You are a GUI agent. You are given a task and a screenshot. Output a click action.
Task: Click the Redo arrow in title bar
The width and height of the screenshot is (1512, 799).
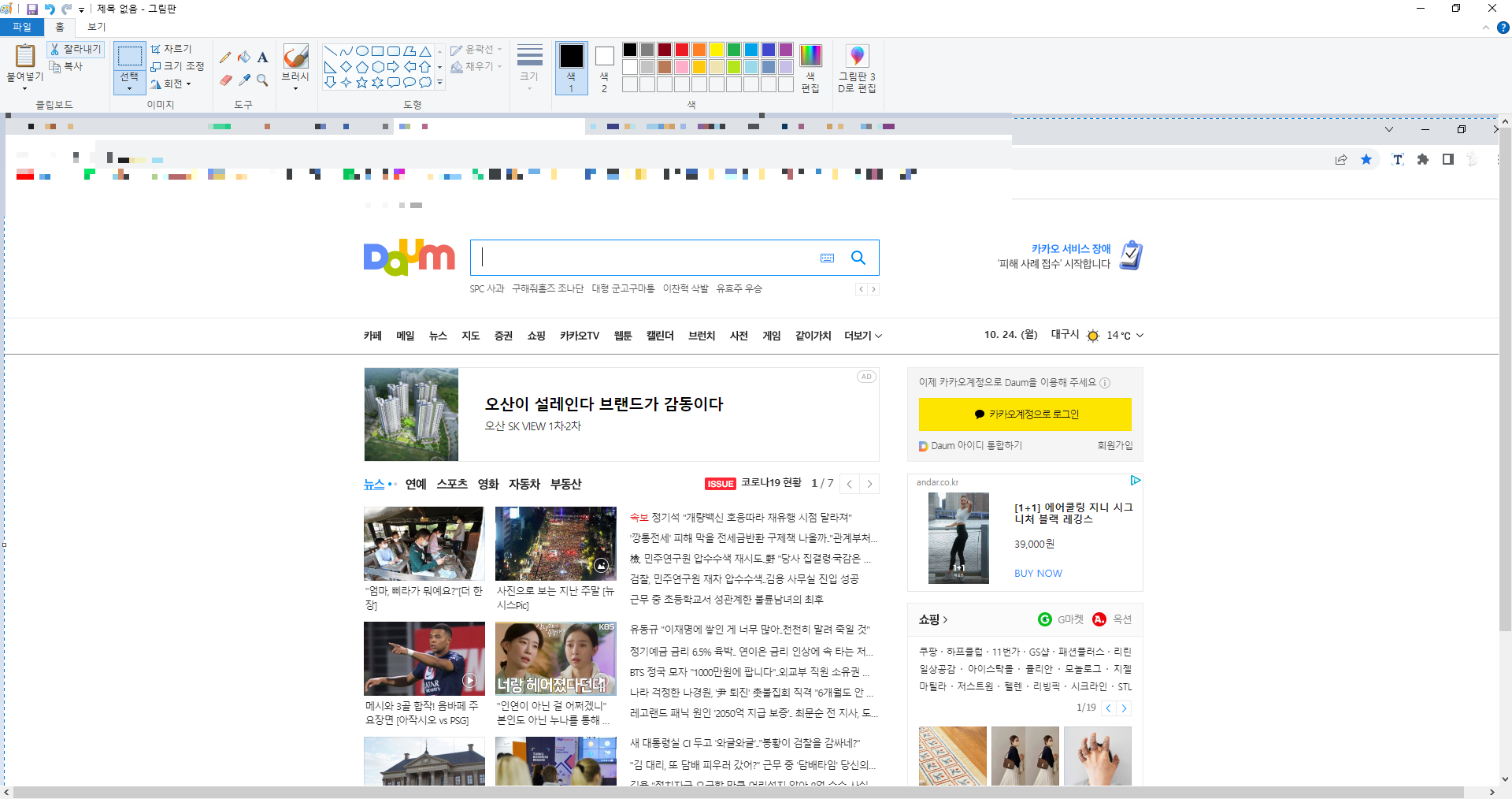[x=67, y=9]
